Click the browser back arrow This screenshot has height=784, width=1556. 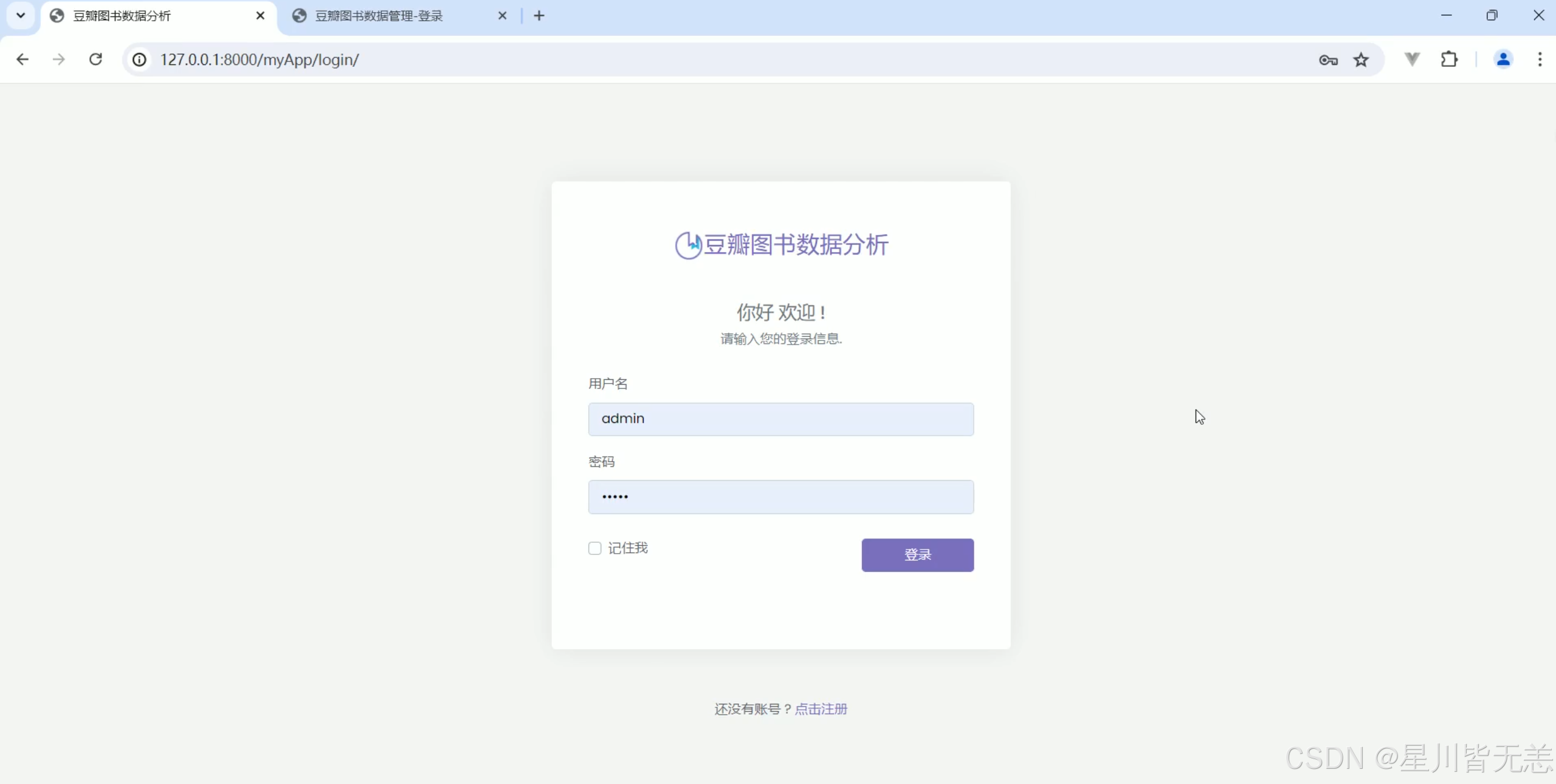[x=22, y=60]
